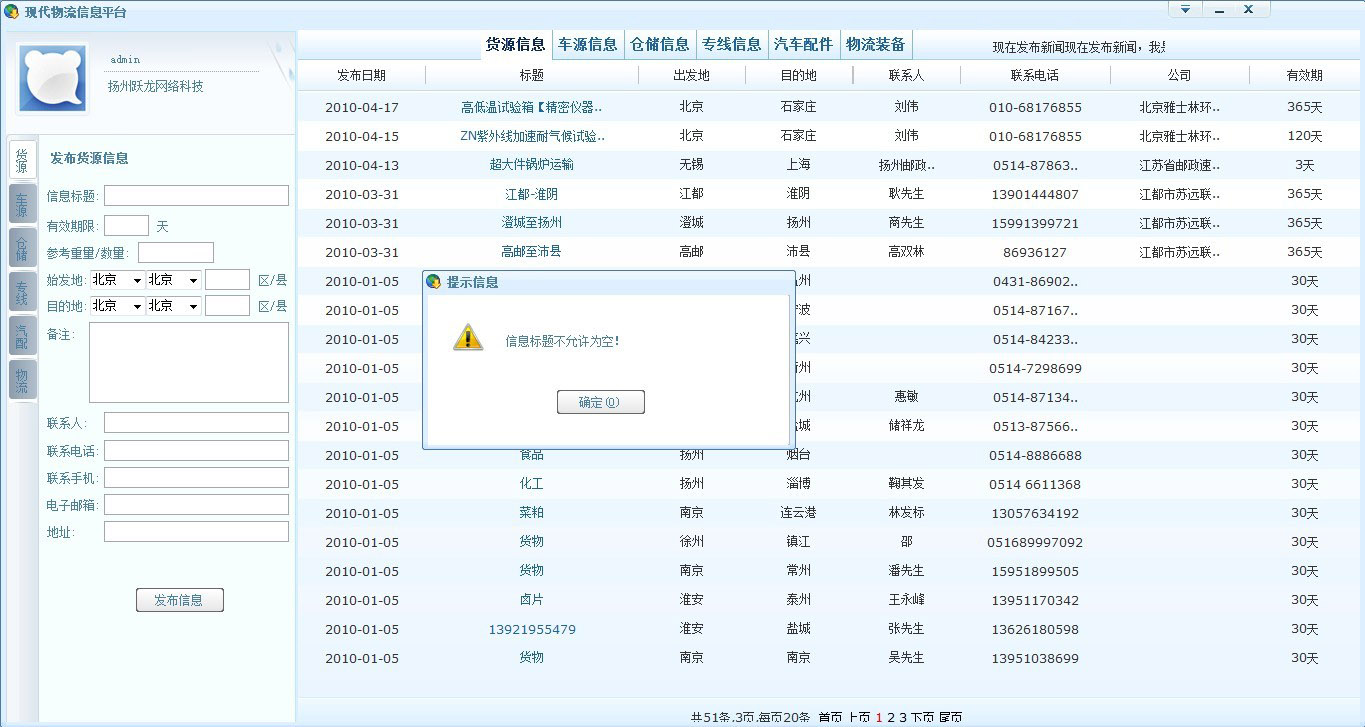Open the 卤片 listing title
This screenshot has height=727, width=1365.
click(532, 600)
